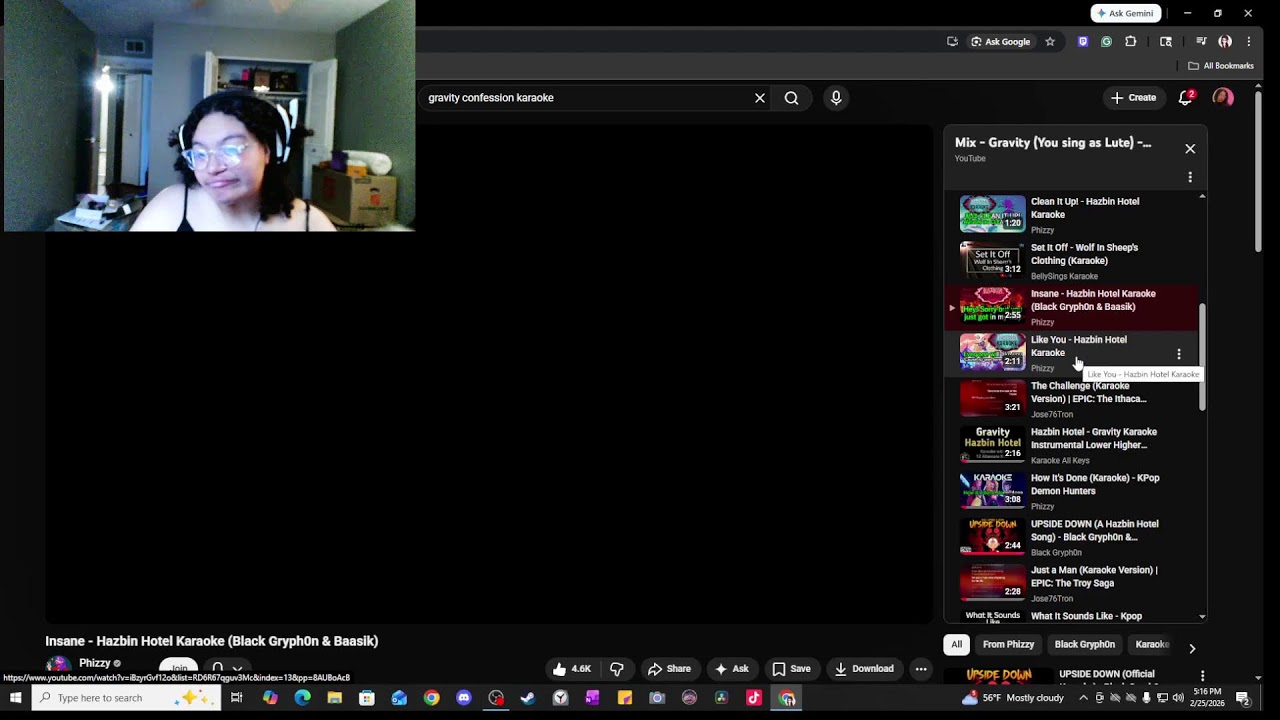Select currently playing Insane Hazbin Hotel Karaoke item
The height and width of the screenshot is (720, 1280).
1070,307
